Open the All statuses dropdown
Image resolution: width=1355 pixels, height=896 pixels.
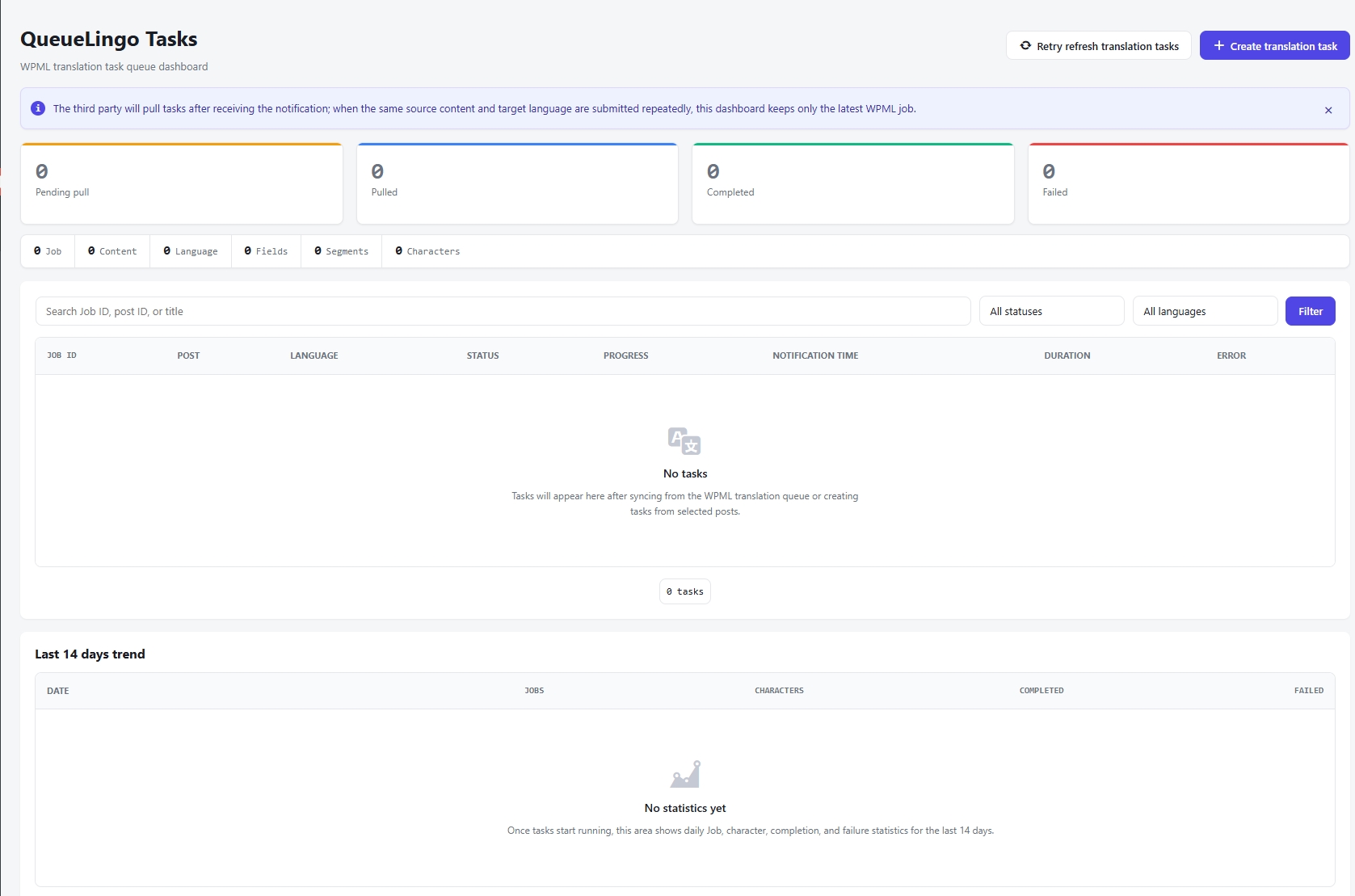click(x=1051, y=311)
